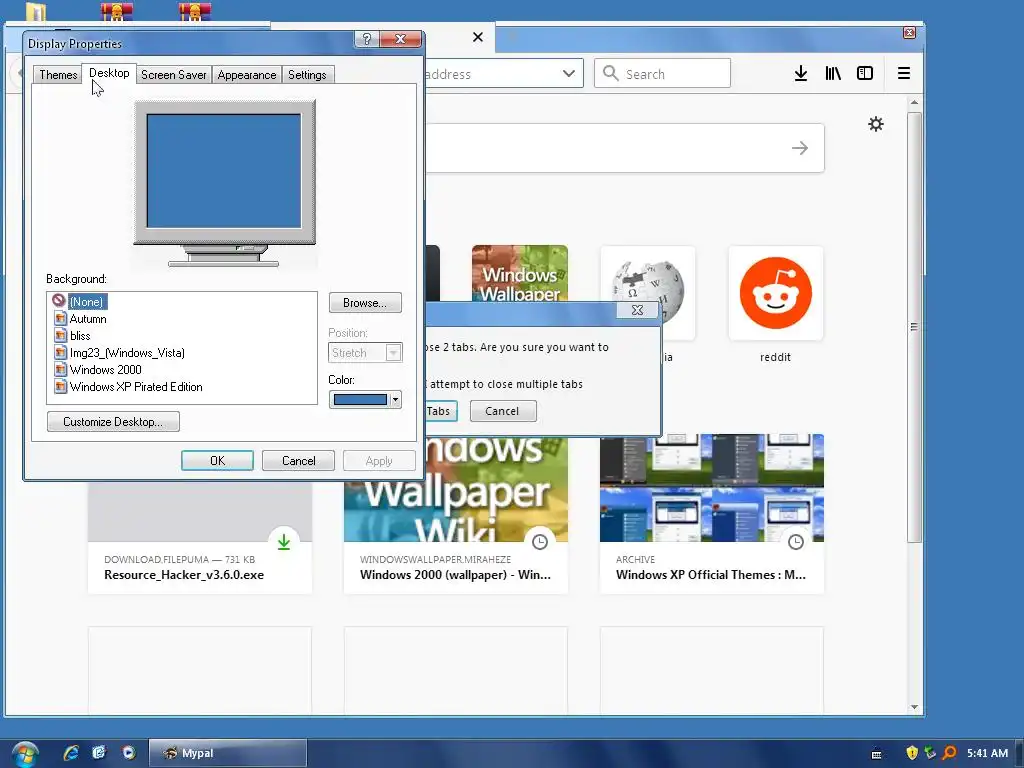
Task: Click the network connection tray icon beside the shield
Action: coord(930,753)
